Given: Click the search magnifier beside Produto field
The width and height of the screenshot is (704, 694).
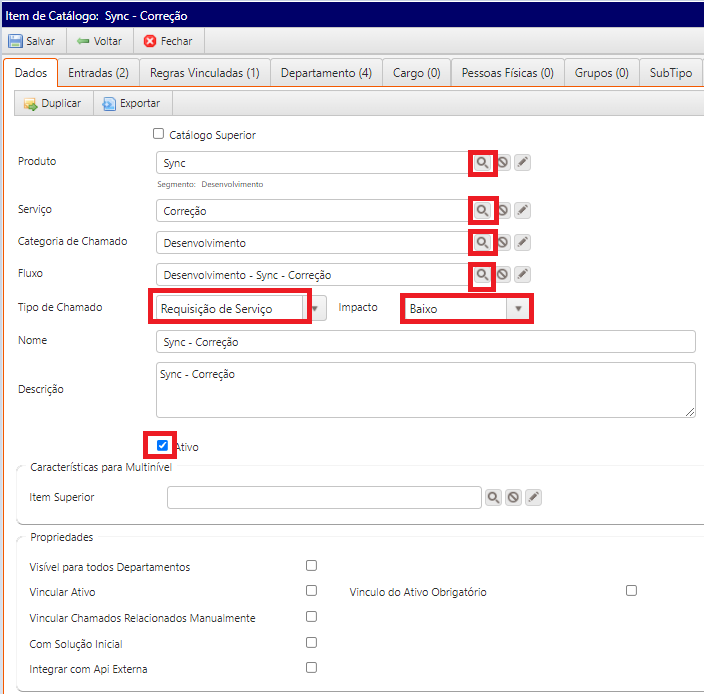Looking at the screenshot, I should 482,162.
